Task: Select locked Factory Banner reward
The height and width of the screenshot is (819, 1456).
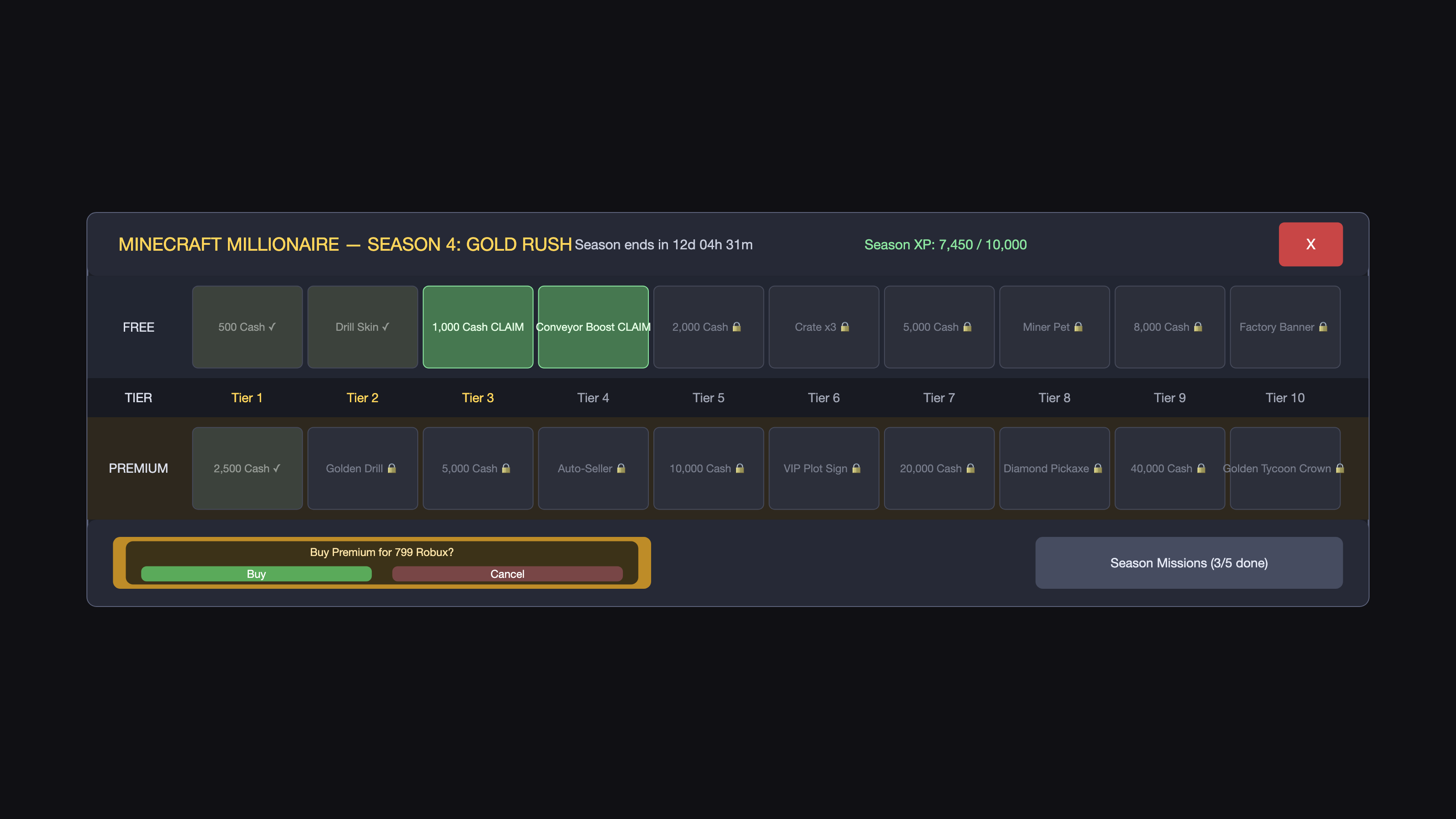Action: [1285, 327]
